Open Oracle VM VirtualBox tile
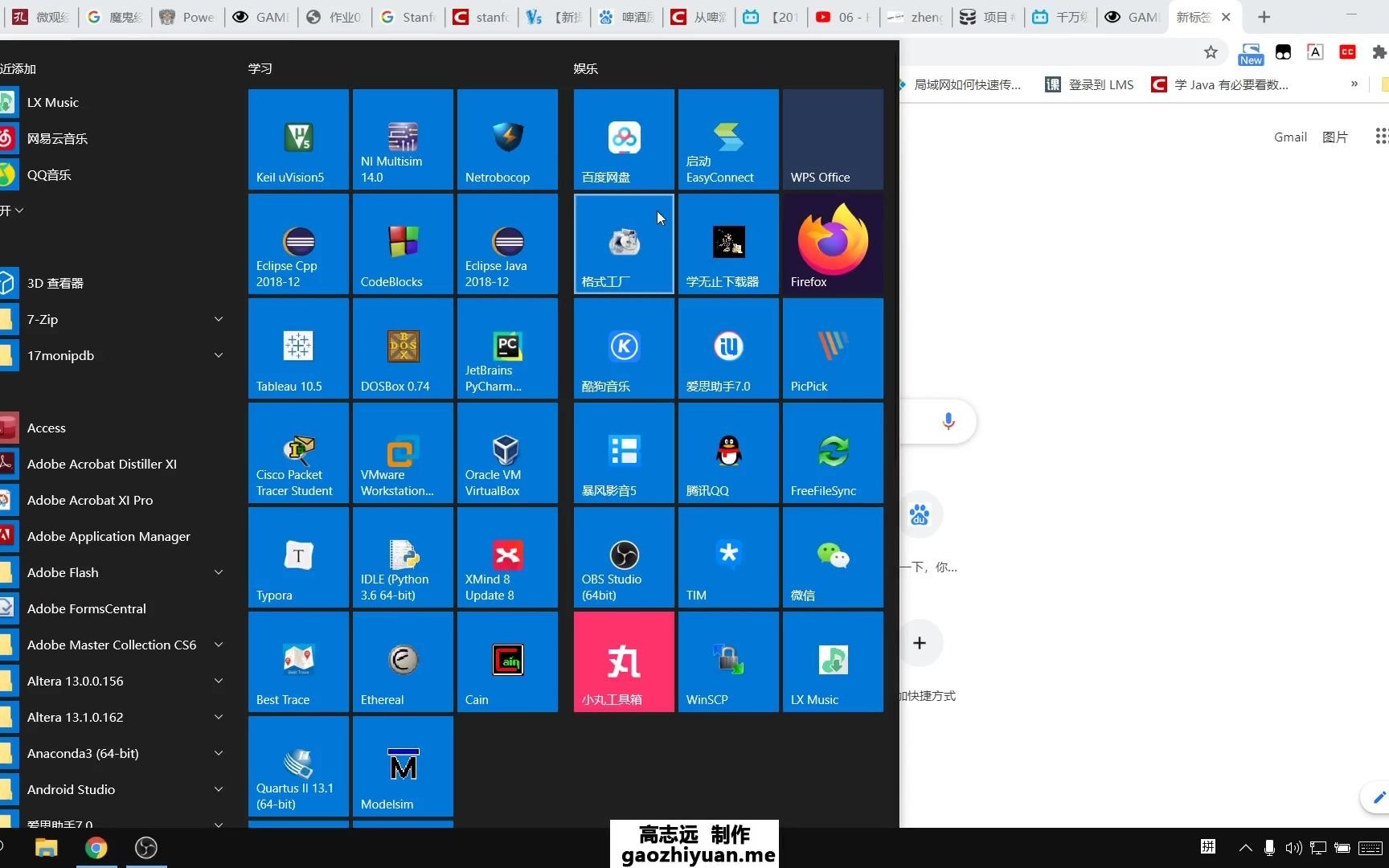 point(507,452)
